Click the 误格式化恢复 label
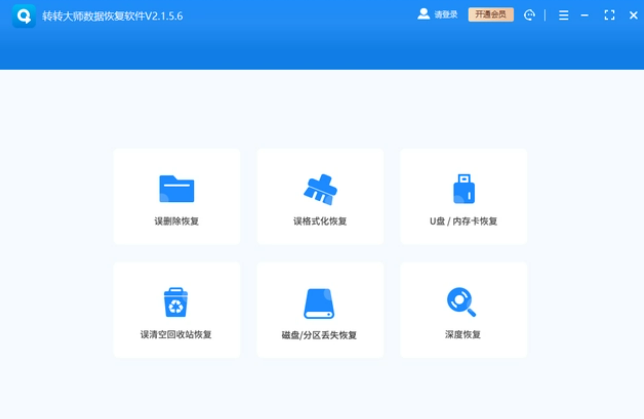Viewport: 644px width, 419px height. (x=320, y=221)
